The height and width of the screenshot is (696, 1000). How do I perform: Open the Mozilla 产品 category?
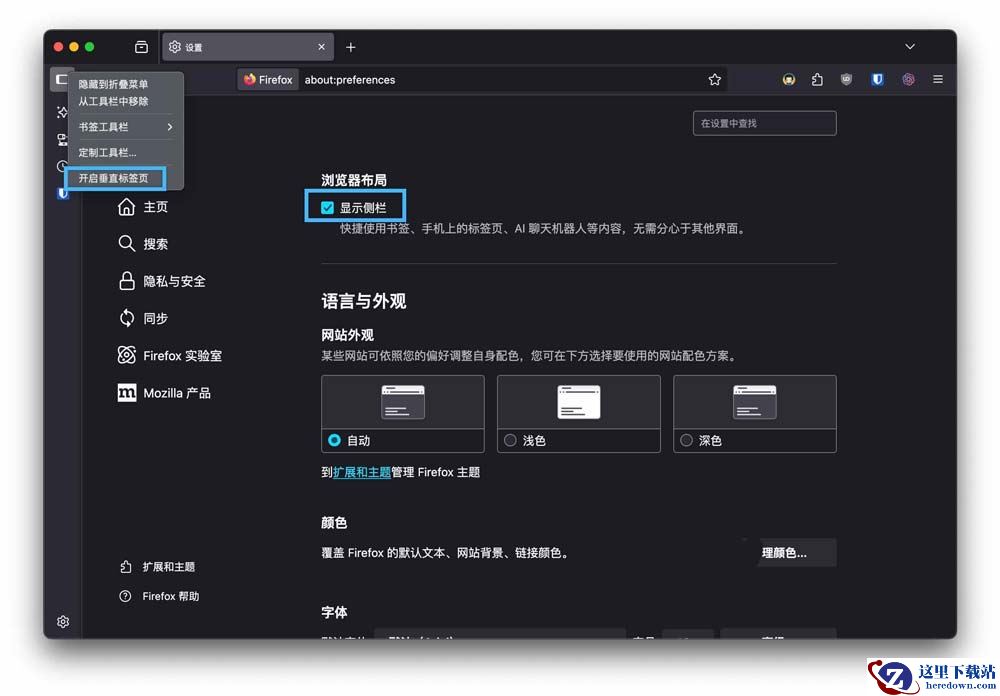click(164, 393)
